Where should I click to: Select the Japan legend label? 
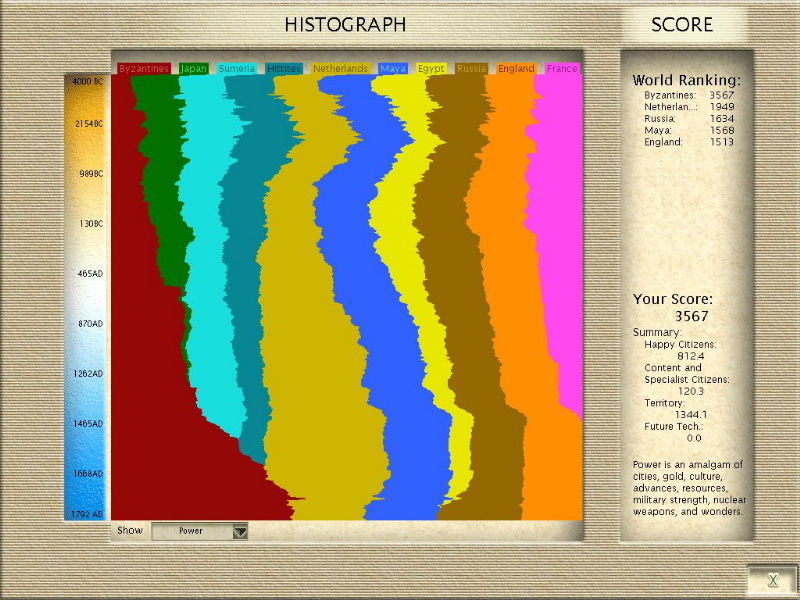coord(194,69)
